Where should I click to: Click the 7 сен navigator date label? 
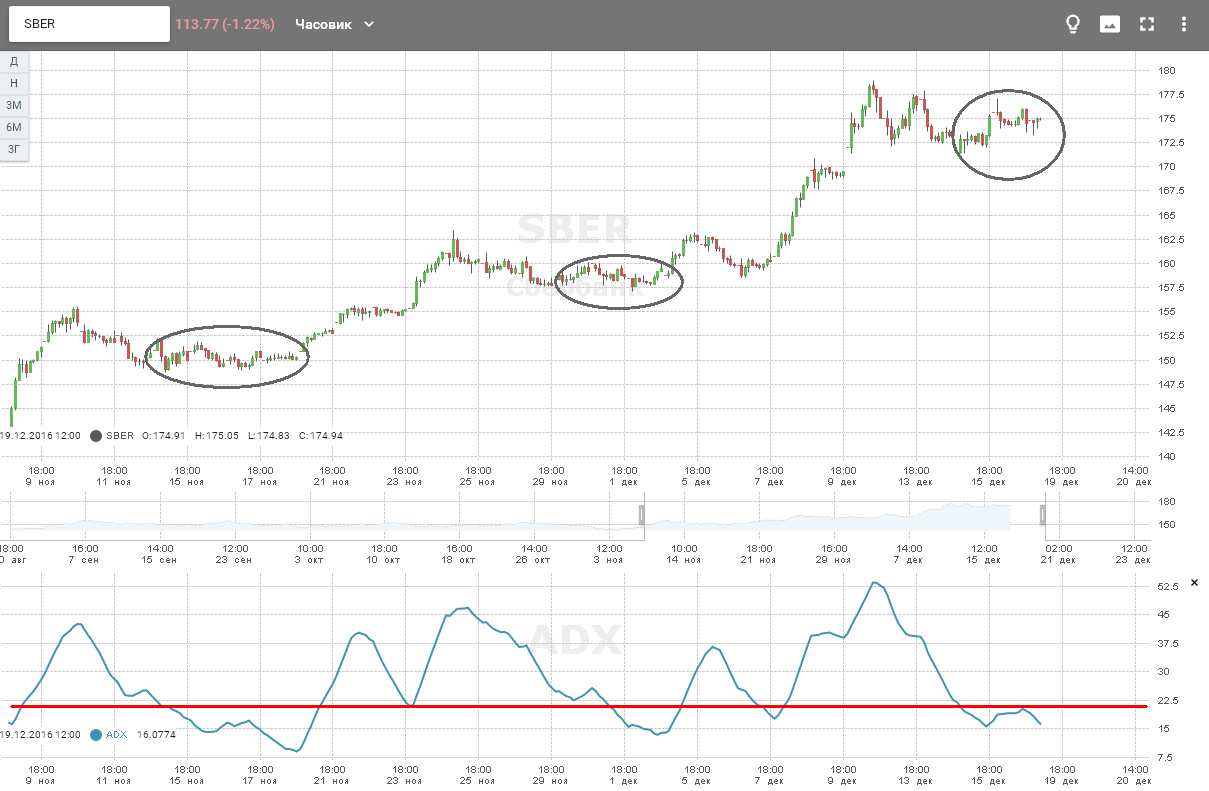[85, 560]
